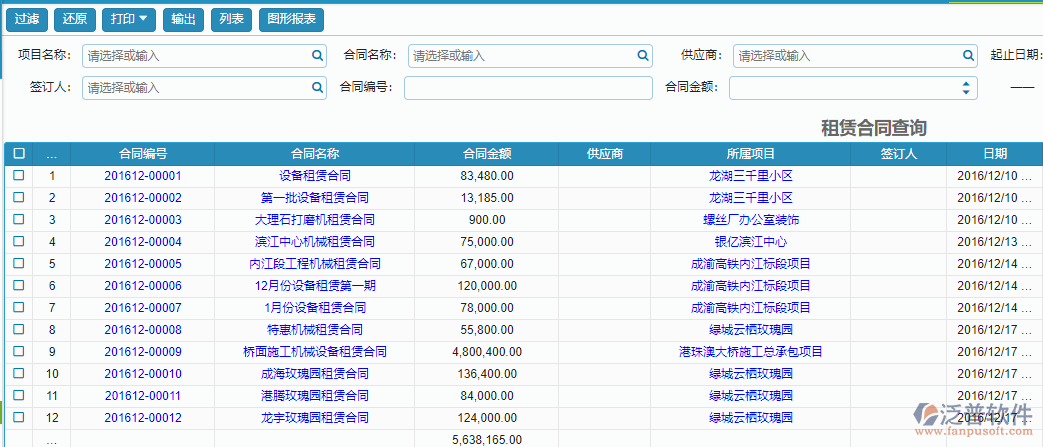Click the 过滤 filter button

coord(27,20)
